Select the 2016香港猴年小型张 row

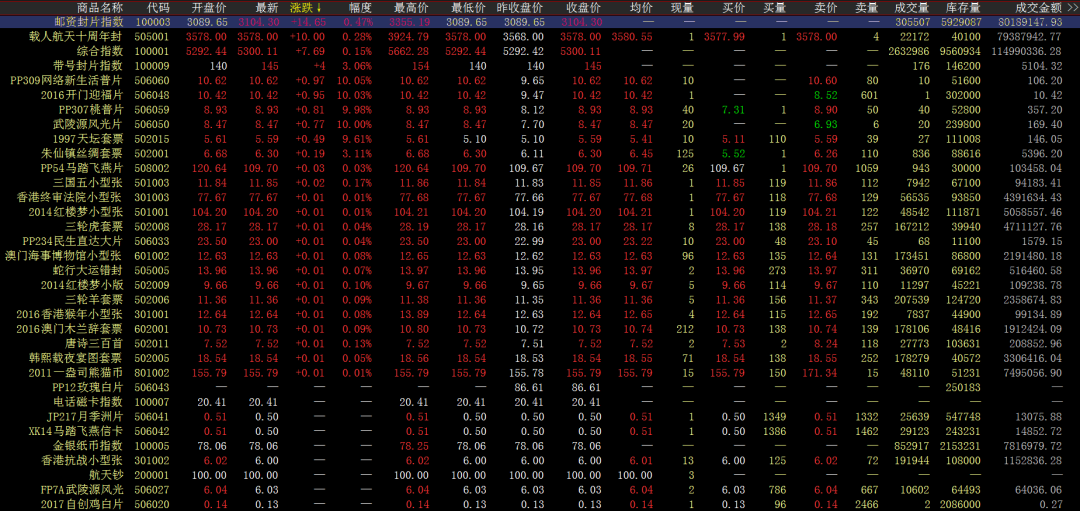tap(540, 314)
